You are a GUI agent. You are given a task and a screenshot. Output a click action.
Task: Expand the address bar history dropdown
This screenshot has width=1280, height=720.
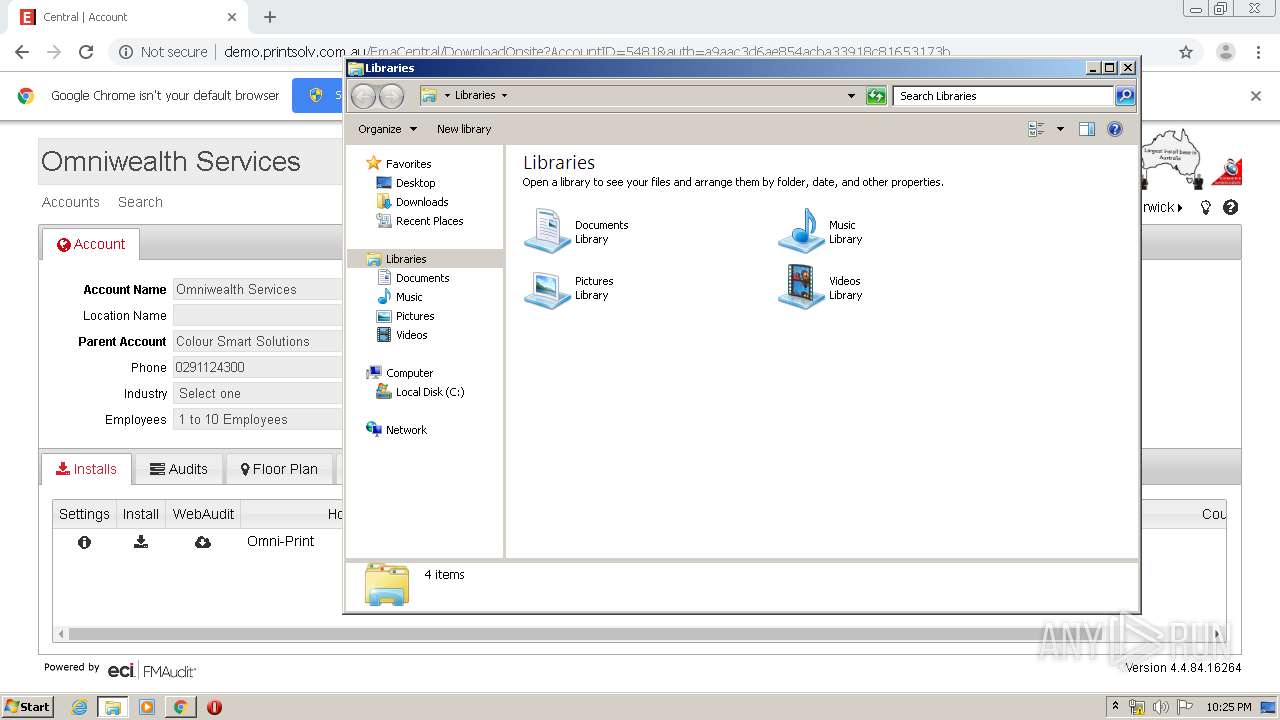click(851, 96)
